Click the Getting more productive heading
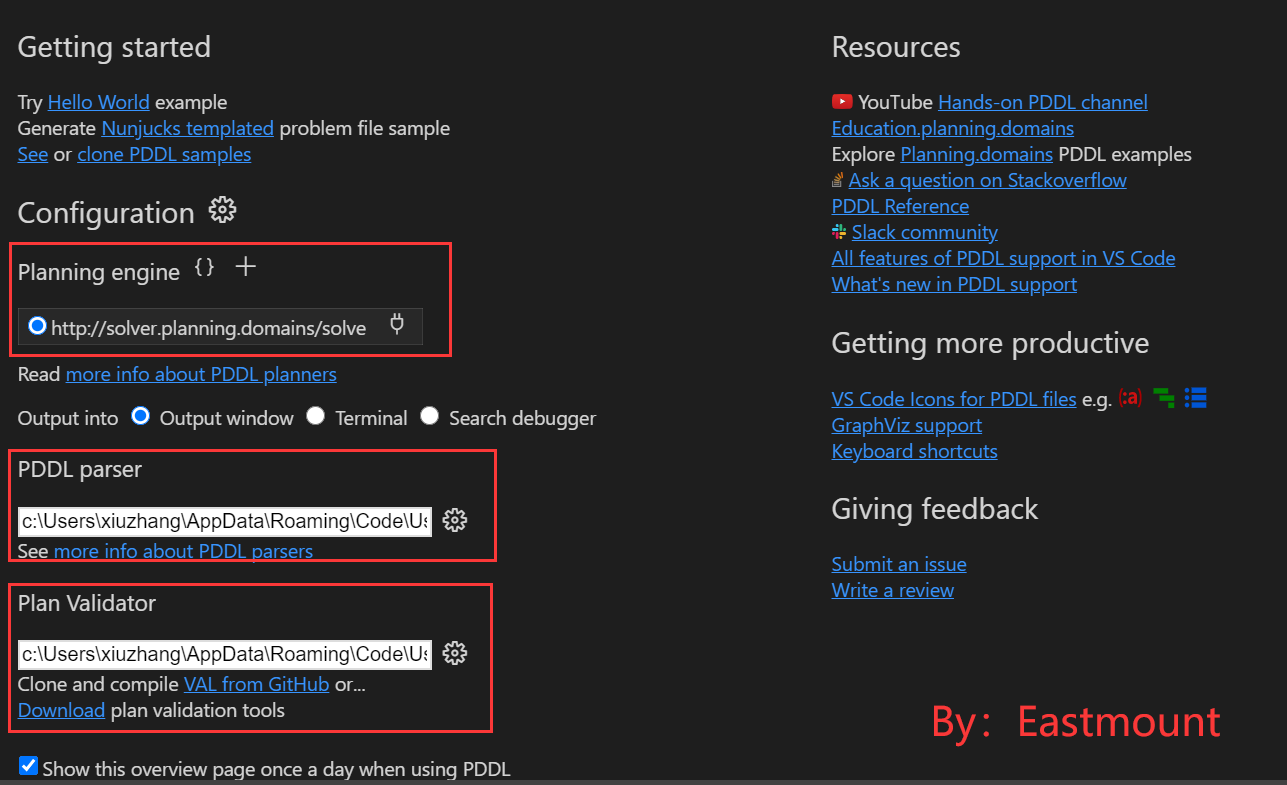Viewport: 1287px width, 785px height. 990,343
